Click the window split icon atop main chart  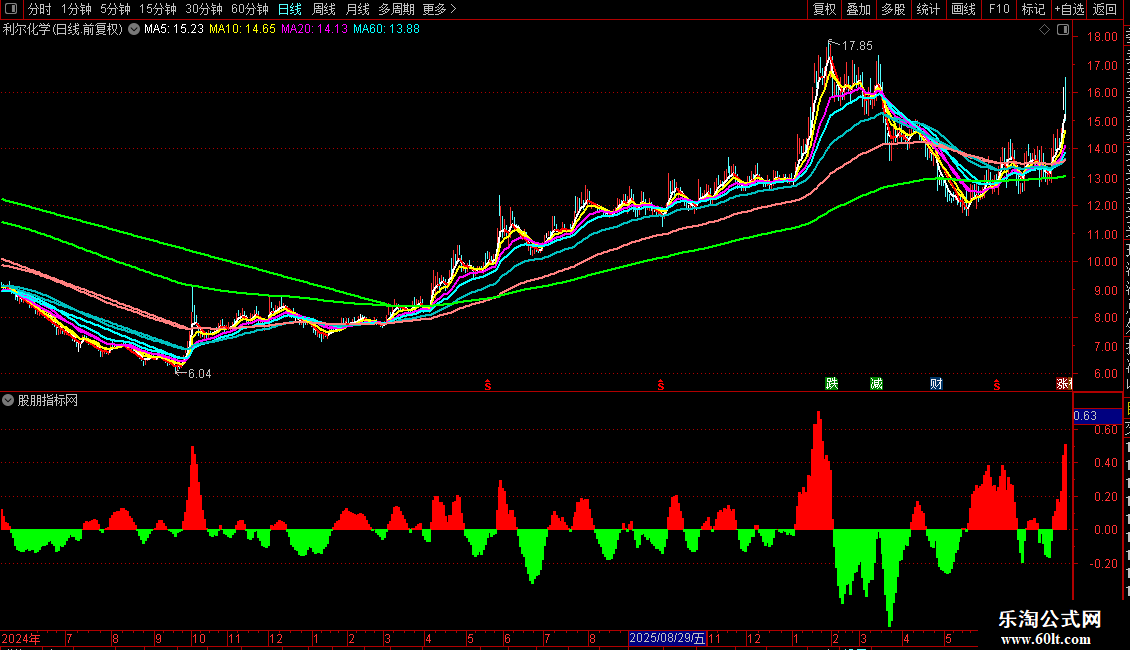click(x=1063, y=30)
